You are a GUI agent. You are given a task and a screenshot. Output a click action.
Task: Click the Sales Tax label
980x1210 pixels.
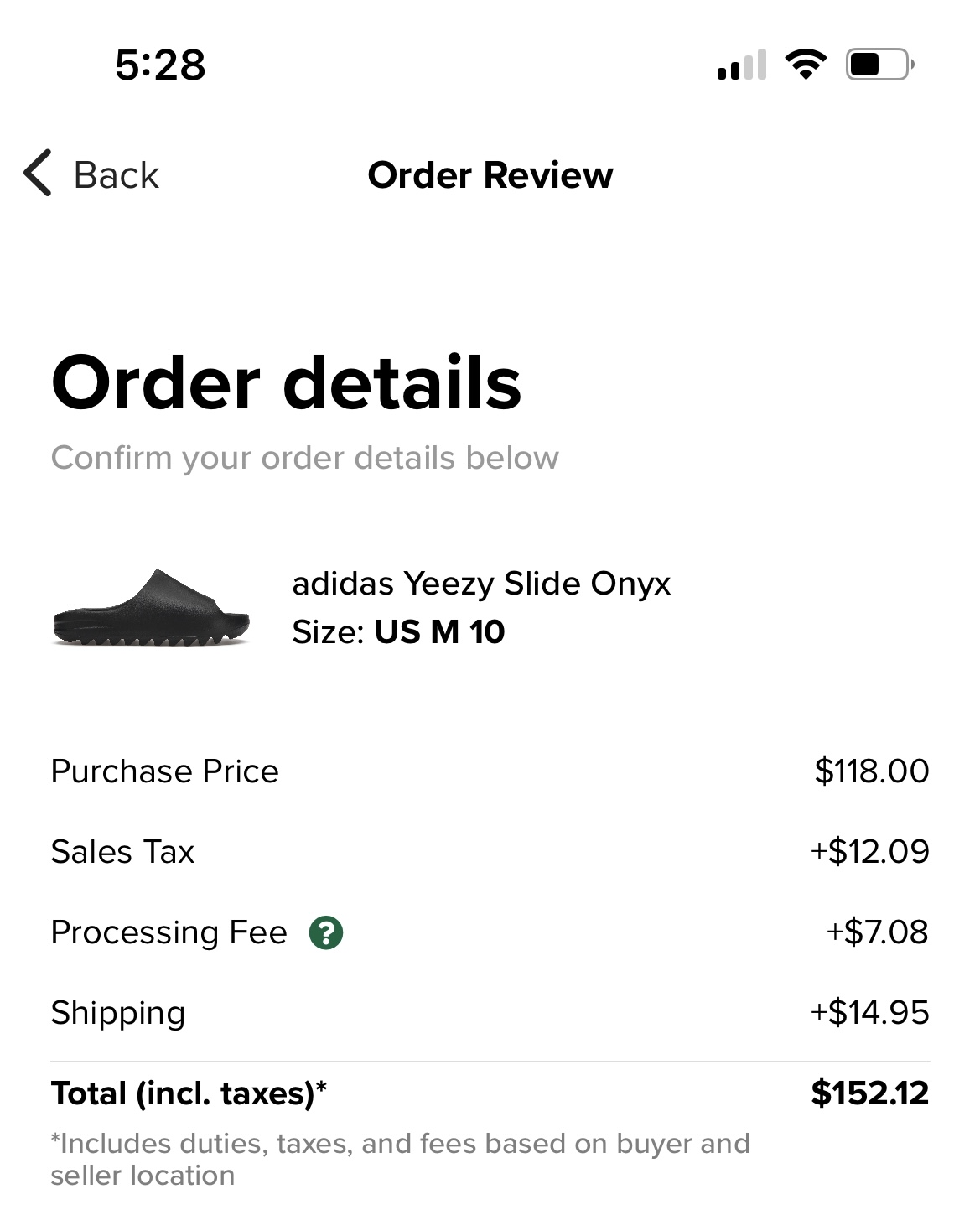(x=122, y=852)
